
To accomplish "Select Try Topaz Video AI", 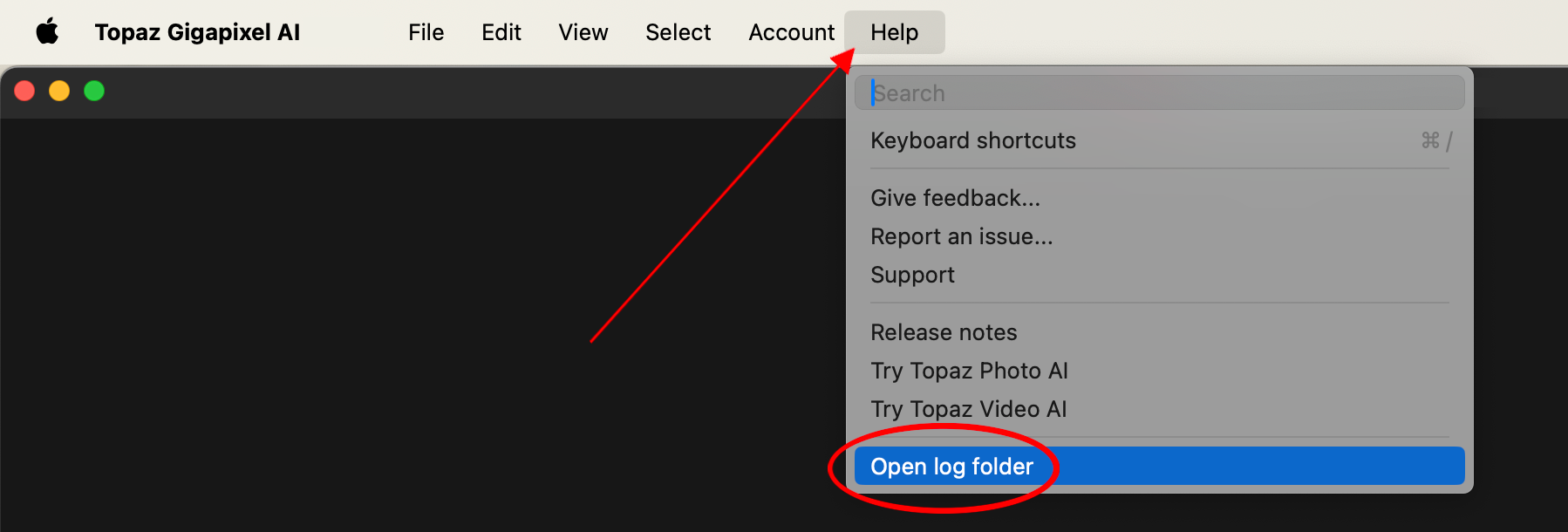I will tap(969, 408).
